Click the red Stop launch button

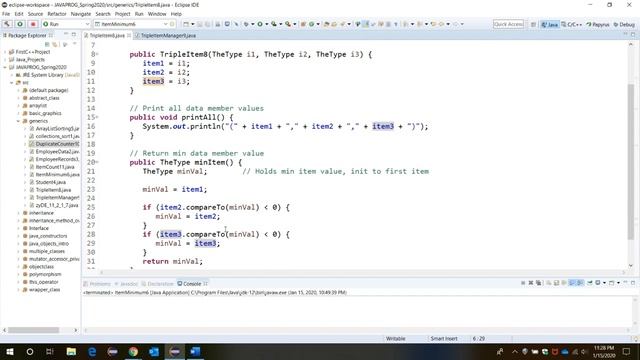(33, 24)
